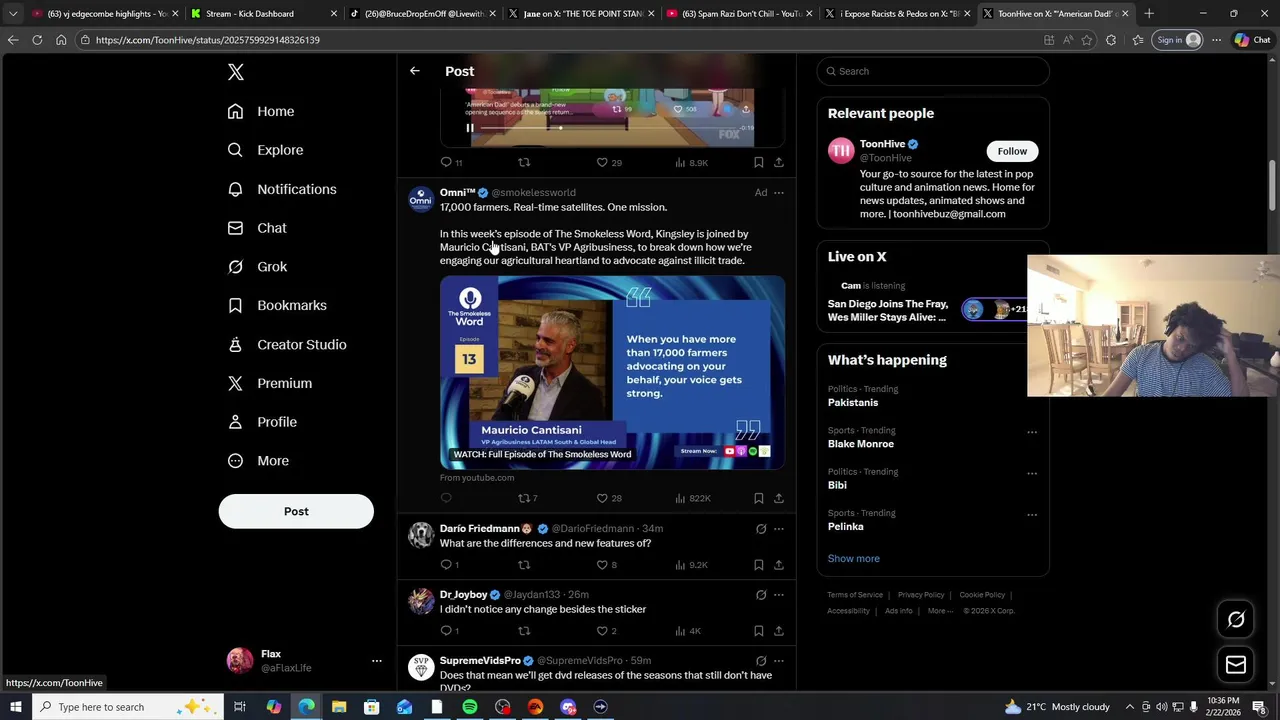Like Dr_Joyboy's reply with 2 likes

pyautogui.click(x=607, y=631)
